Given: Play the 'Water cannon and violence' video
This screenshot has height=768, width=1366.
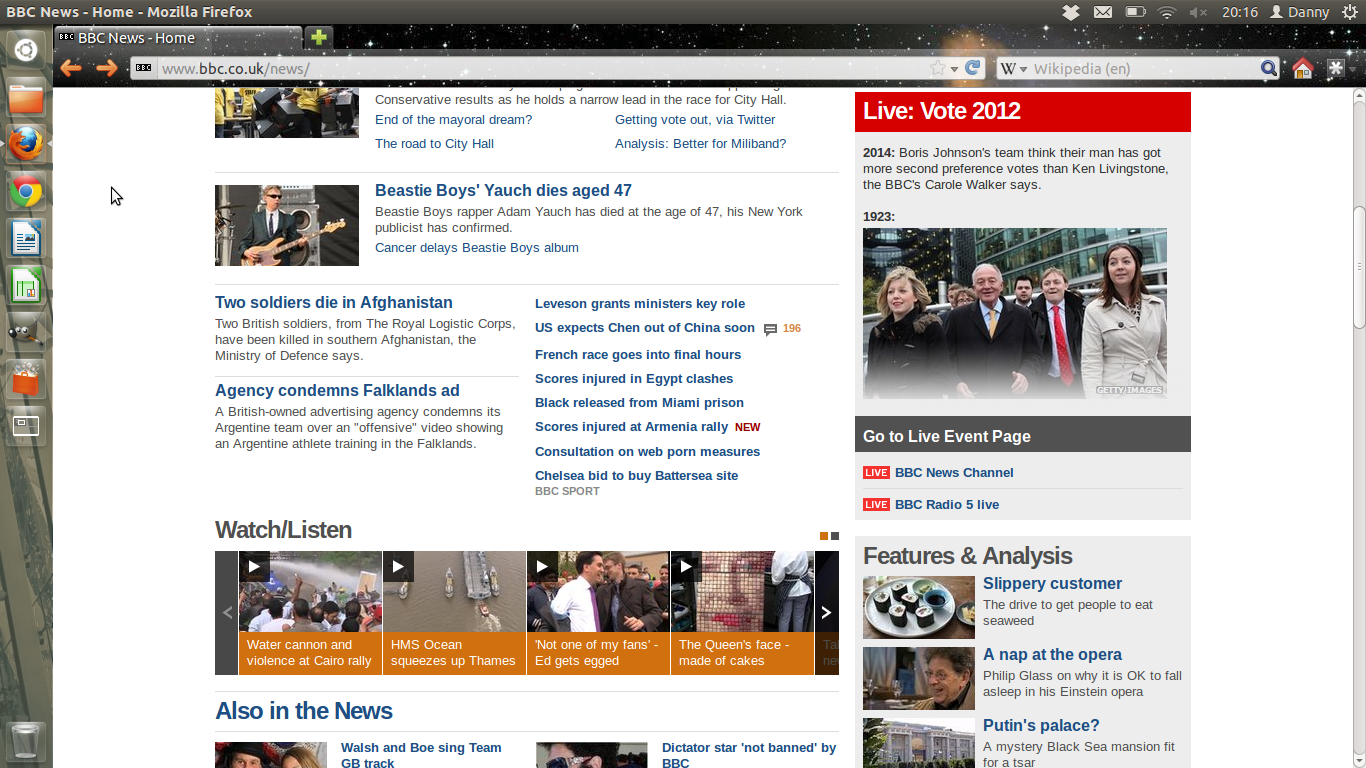Looking at the screenshot, I should pos(310,612).
